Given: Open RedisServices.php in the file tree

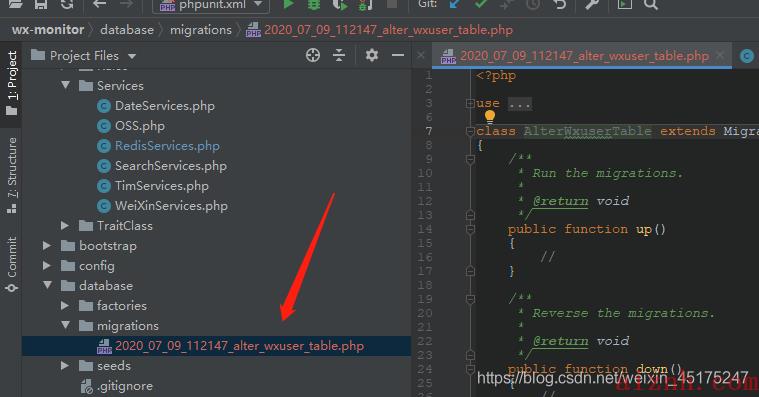Looking at the screenshot, I should pos(167,146).
